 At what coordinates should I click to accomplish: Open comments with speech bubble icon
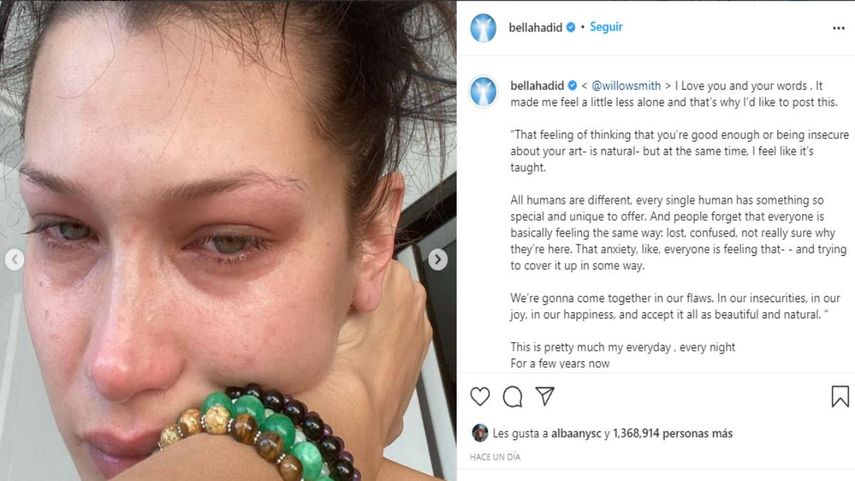pyautogui.click(x=513, y=396)
